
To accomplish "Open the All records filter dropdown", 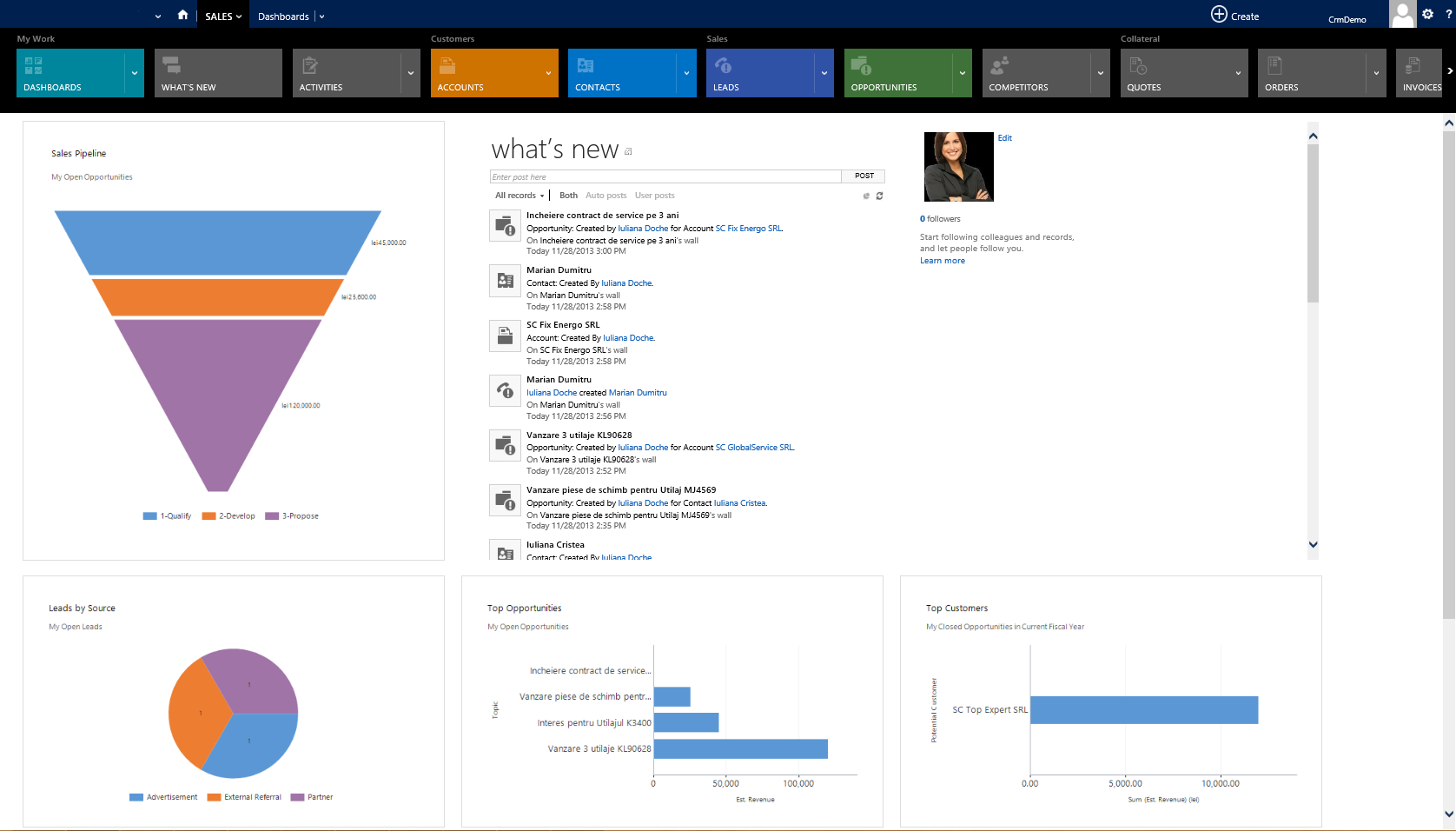I will [x=519, y=196].
